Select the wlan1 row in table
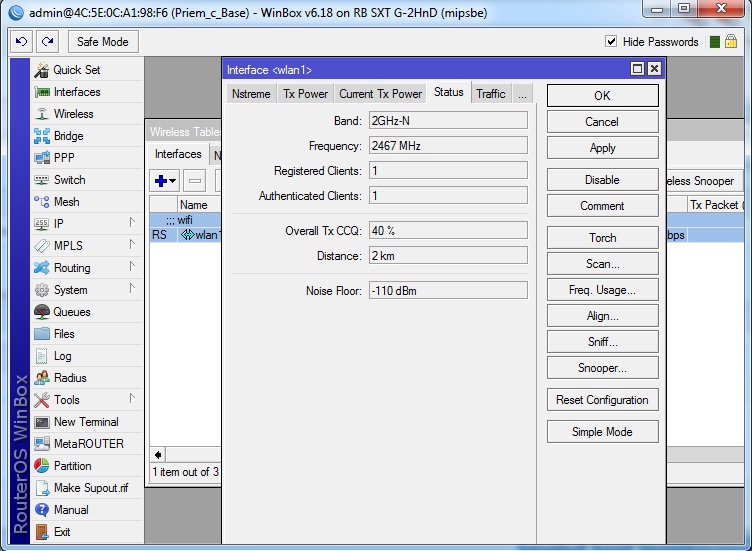 [x=186, y=235]
